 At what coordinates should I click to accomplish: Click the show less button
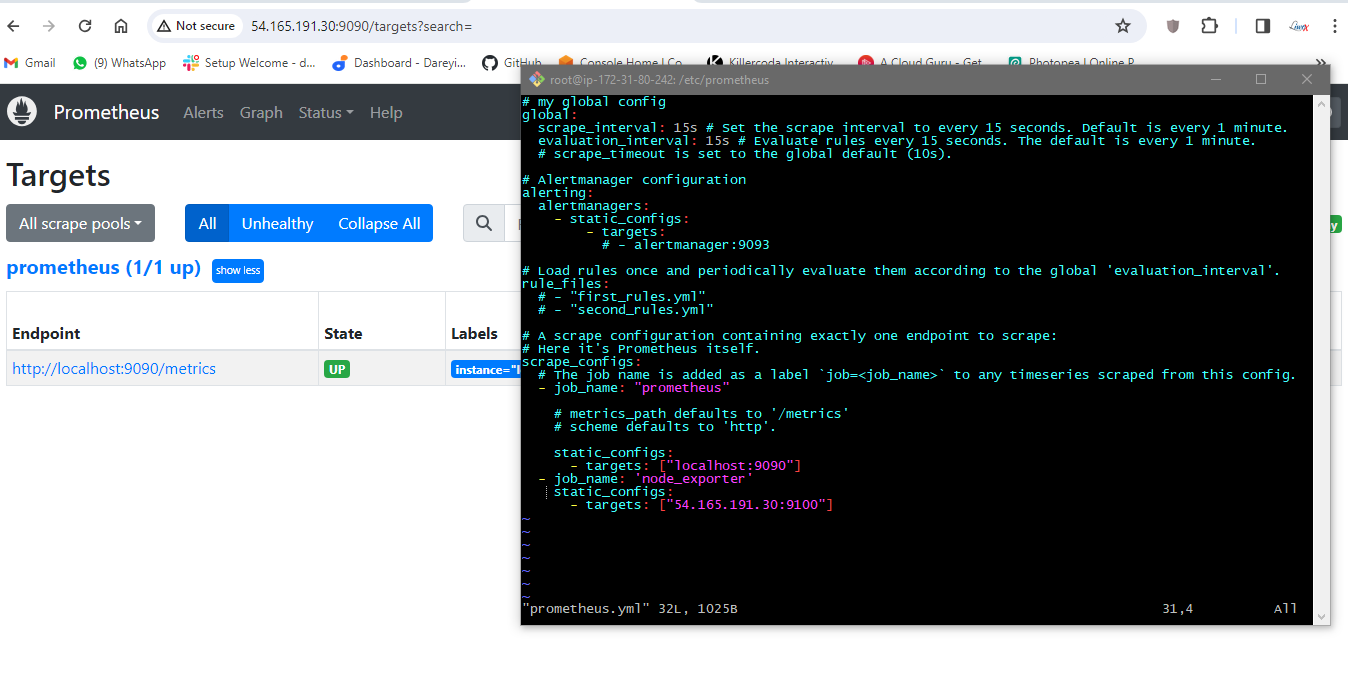(238, 270)
